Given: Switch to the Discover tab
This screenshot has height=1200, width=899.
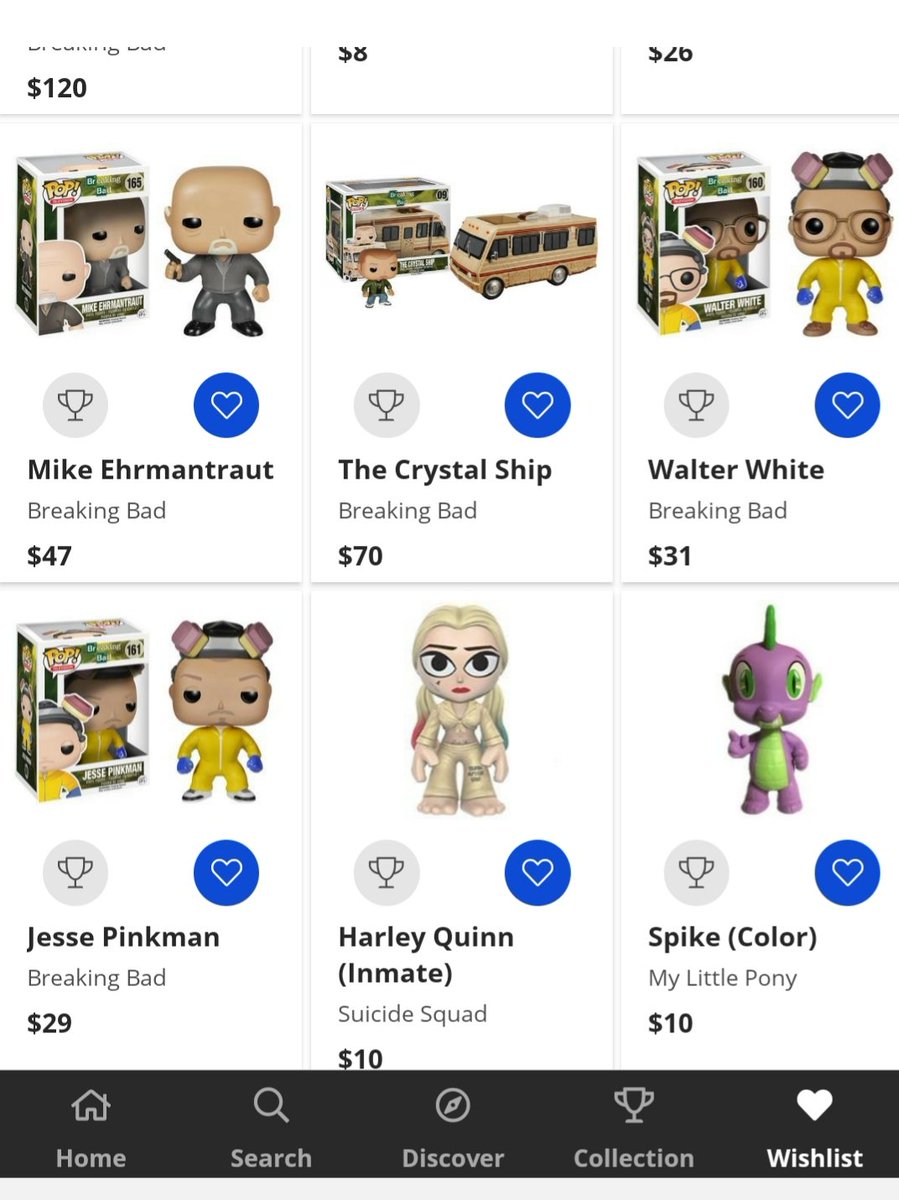Looking at the screenshot, I should 452,1128.
